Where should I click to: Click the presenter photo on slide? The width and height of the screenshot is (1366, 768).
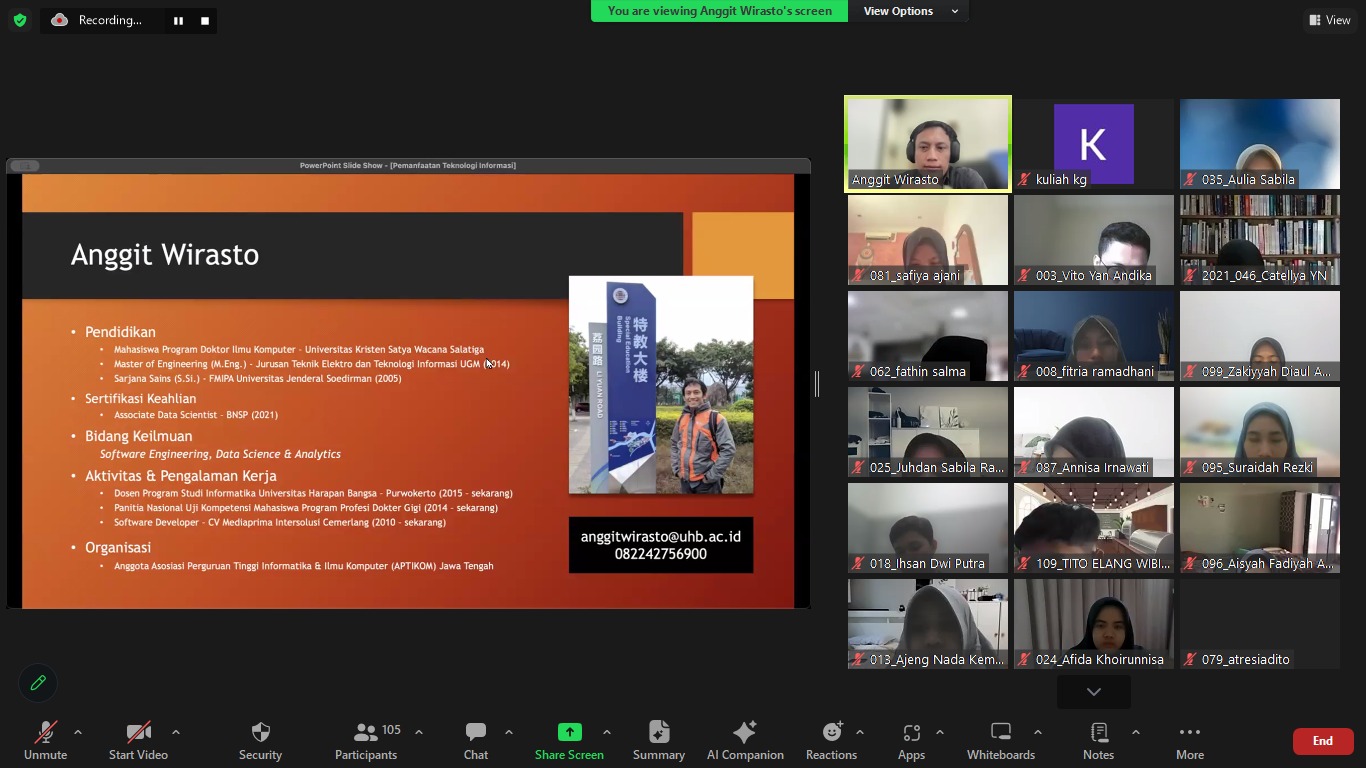pyautogui.click(x=661, y=385)
